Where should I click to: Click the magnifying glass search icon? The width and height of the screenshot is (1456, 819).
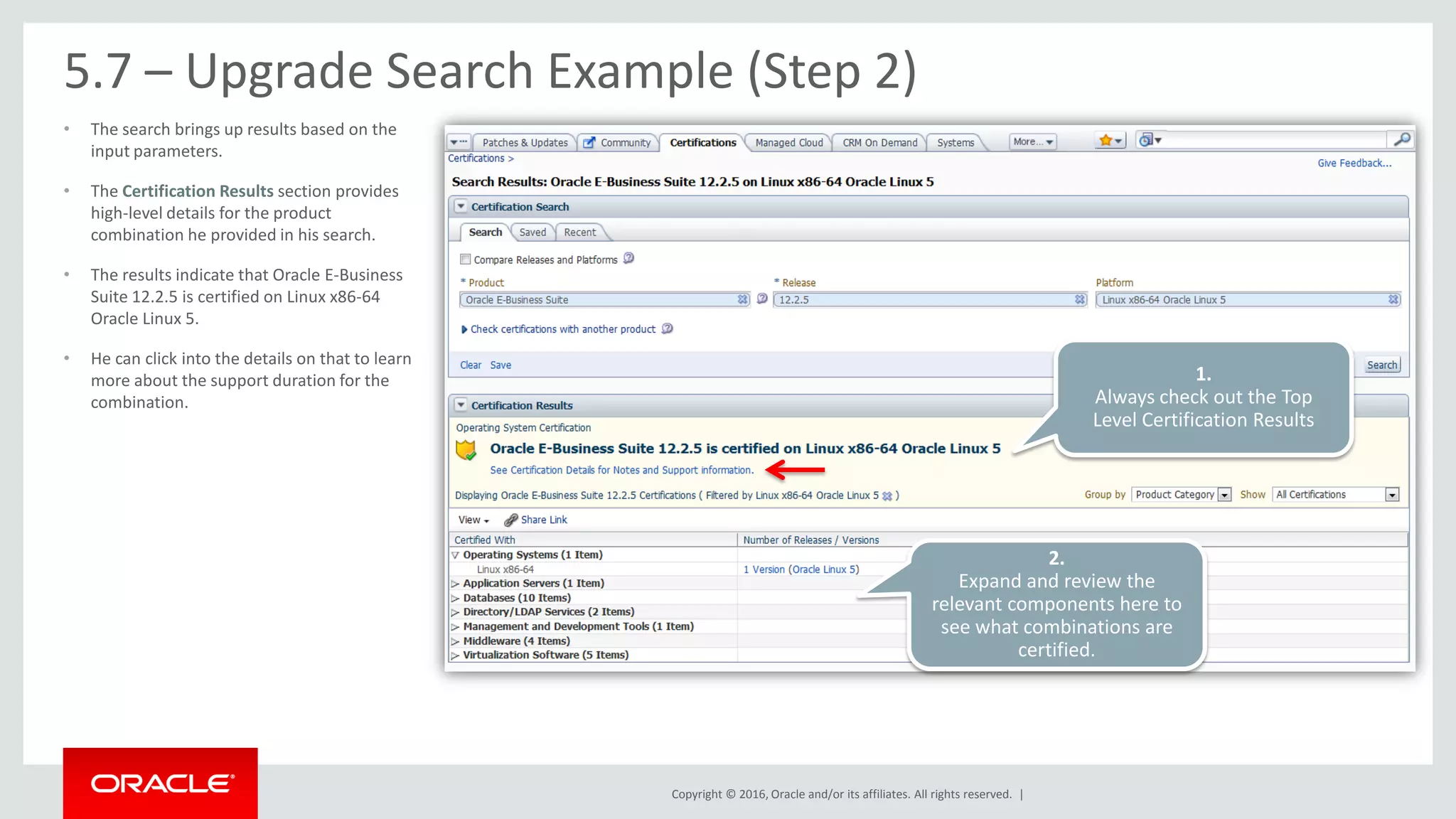1401,139
